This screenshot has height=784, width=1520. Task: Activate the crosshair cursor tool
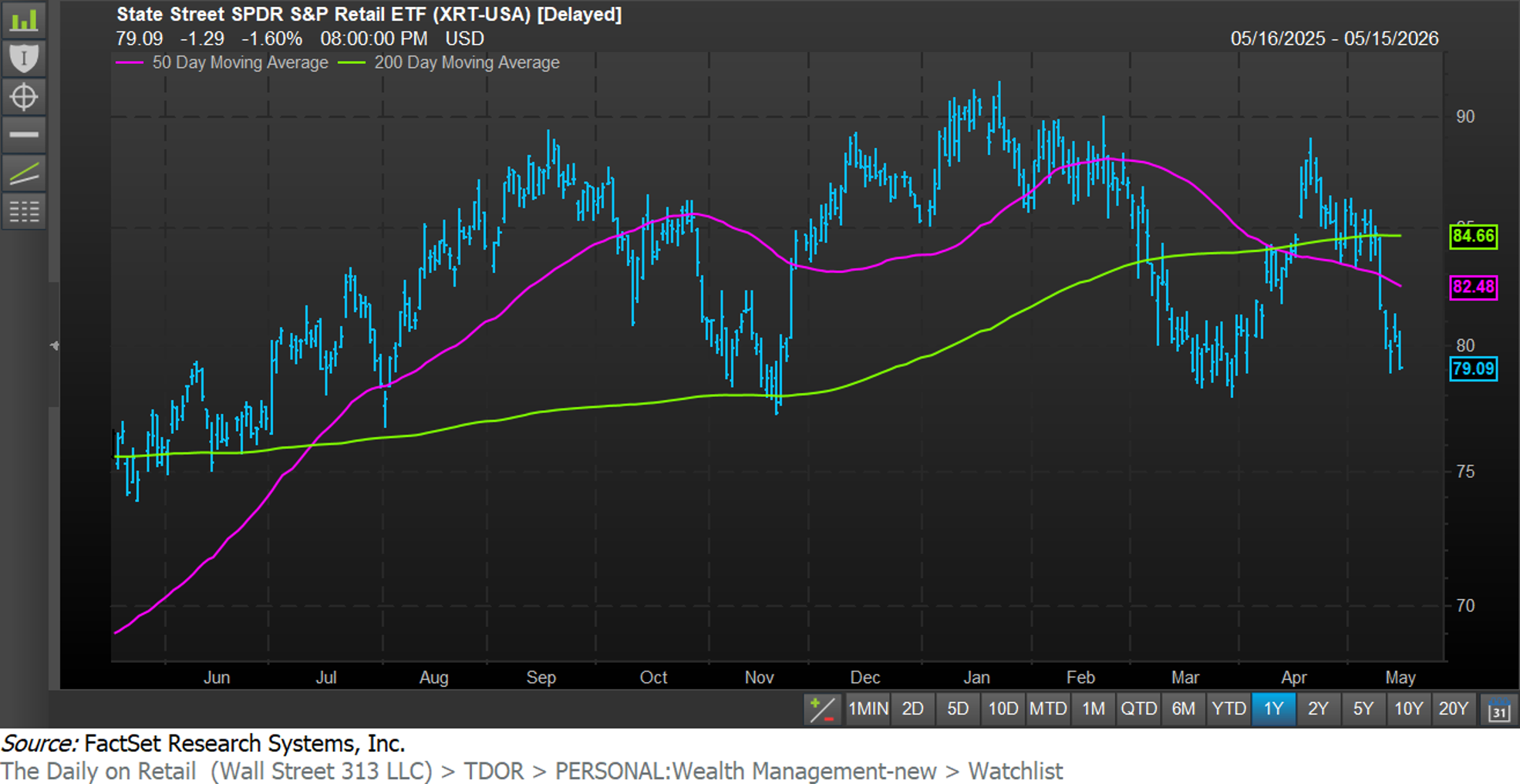tap(24, 96)
